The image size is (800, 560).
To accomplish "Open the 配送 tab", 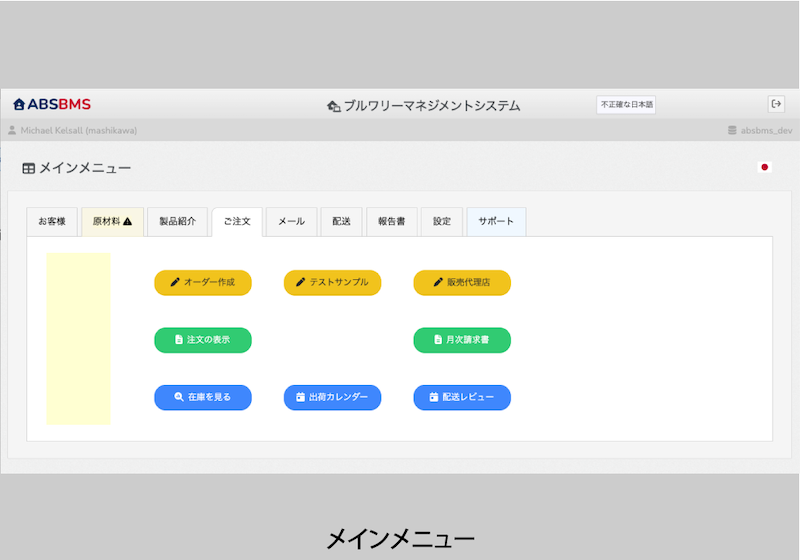I will click(341, 221).
